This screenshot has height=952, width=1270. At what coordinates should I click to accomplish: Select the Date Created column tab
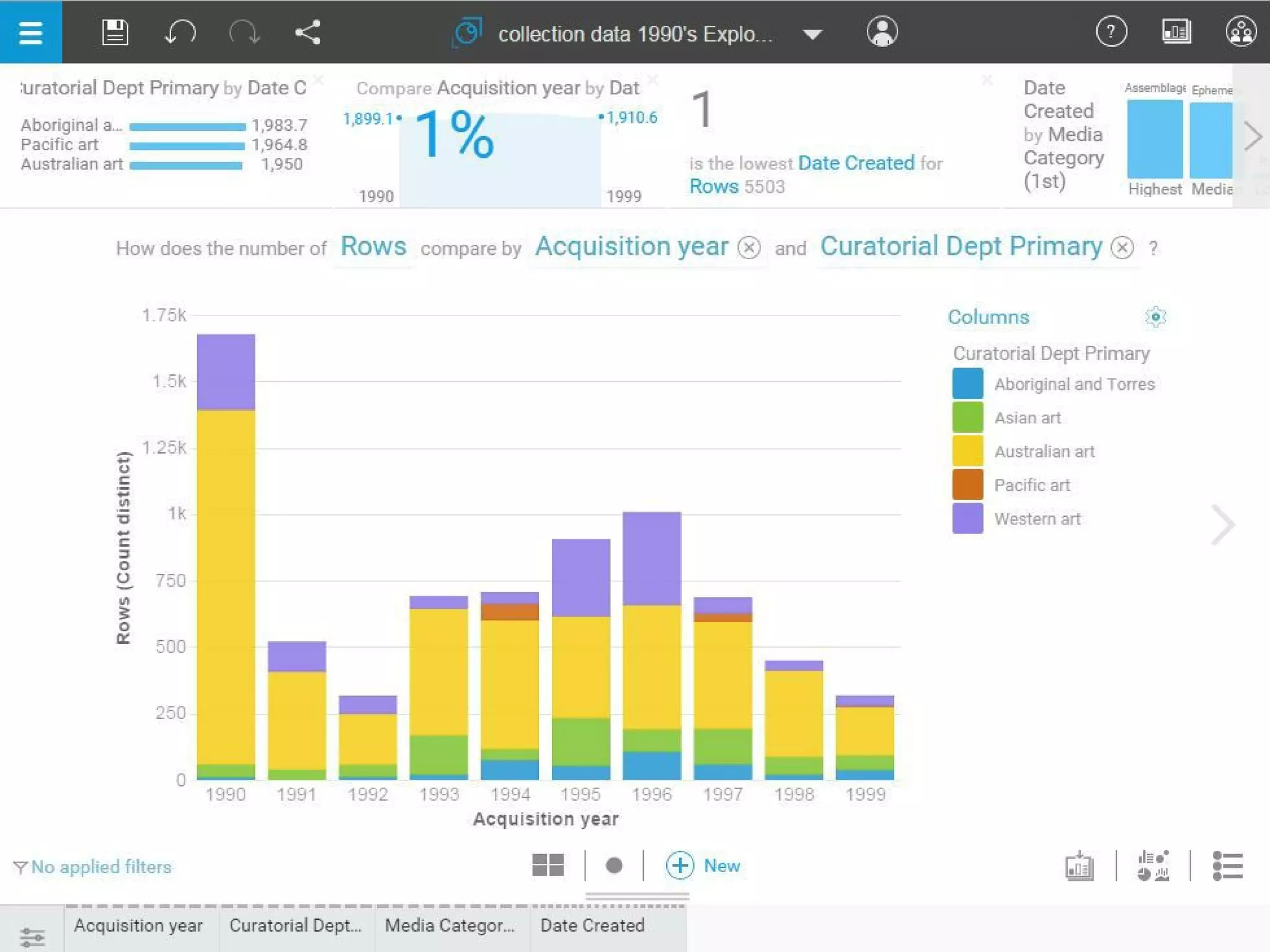pos(593,925)
